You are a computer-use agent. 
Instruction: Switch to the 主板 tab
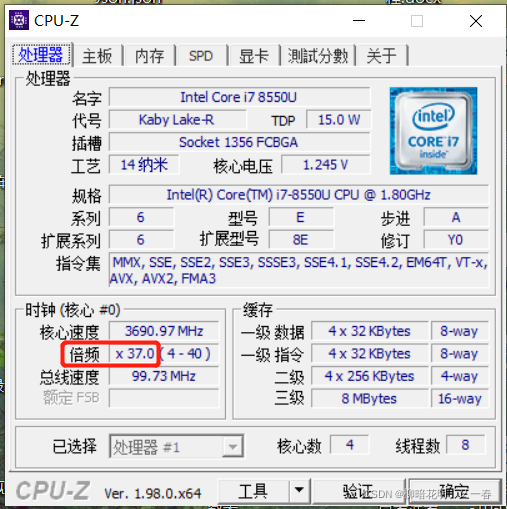pyautogui.click(x=97, y=55)
